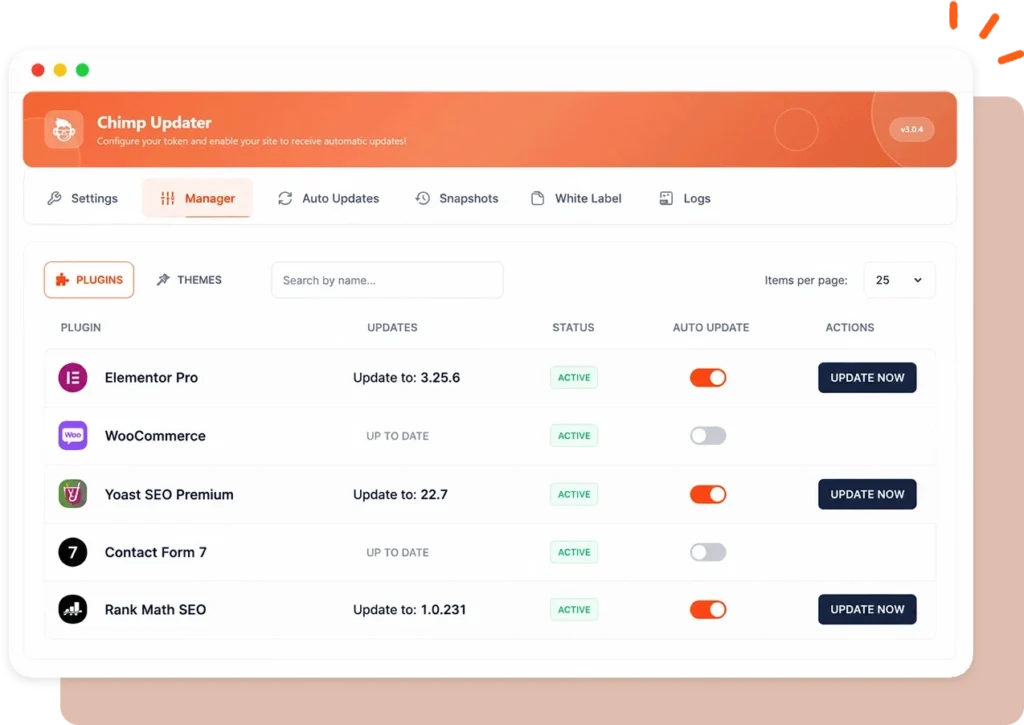Click the pin icon beside Themes
The image size is (1024, 725).
(x=163, y=280)
